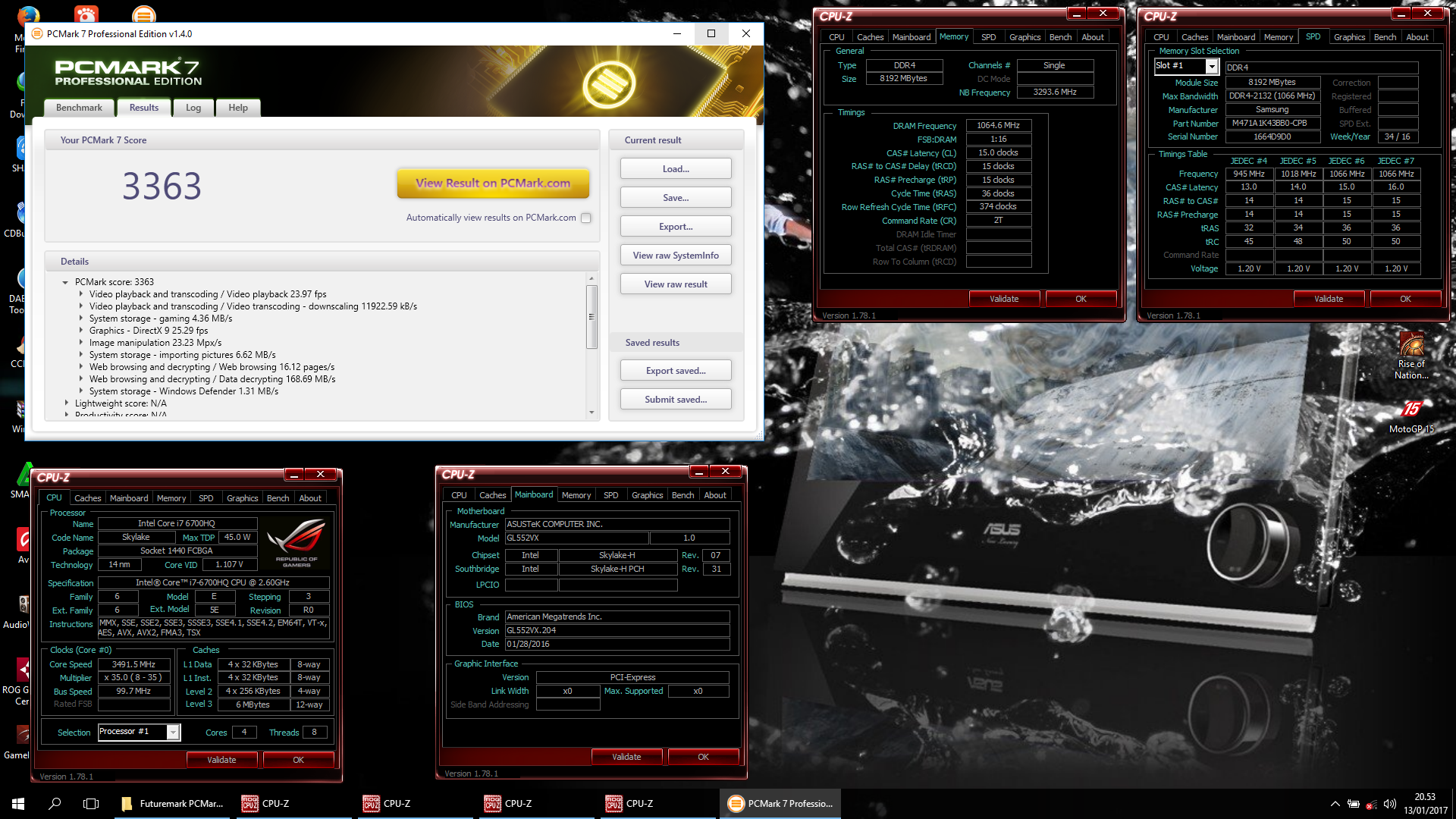Collapse the PCMark score: 3363 tree node
The image size is (1456, 819).
click(x=65, y=282)
